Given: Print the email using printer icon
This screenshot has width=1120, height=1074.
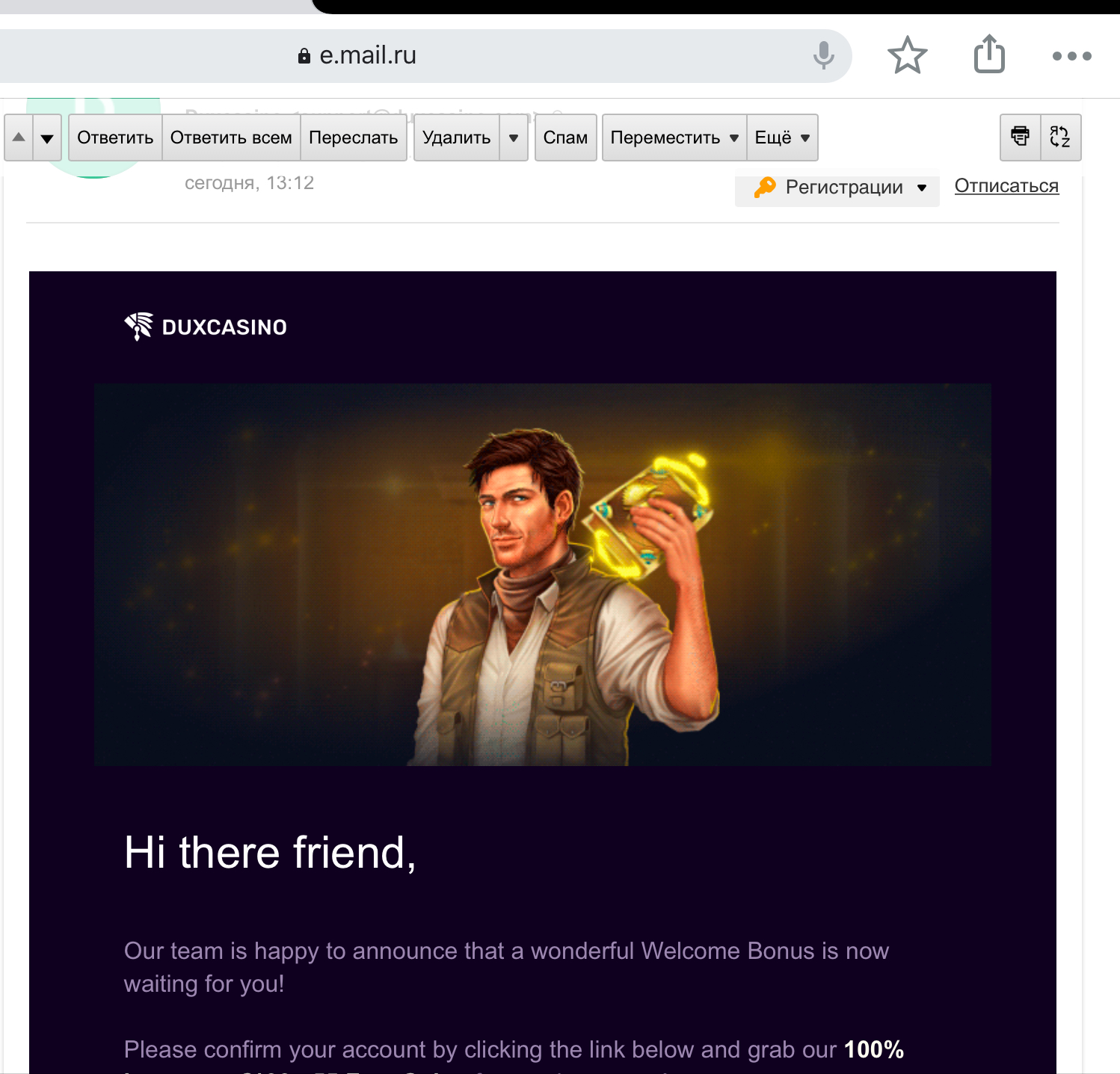Looking at the screenshot, I should [1020, 137].
